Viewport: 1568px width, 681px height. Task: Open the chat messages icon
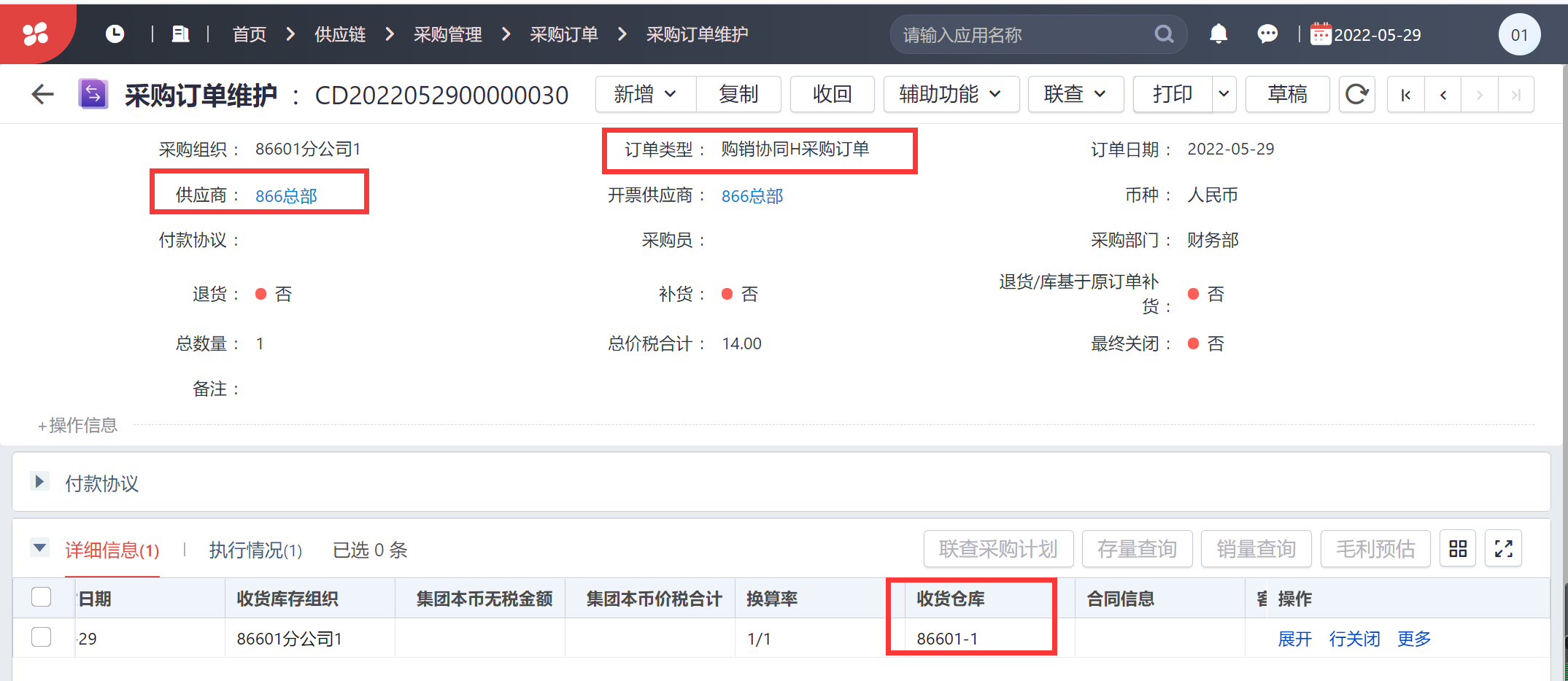tap(1267, 34)
